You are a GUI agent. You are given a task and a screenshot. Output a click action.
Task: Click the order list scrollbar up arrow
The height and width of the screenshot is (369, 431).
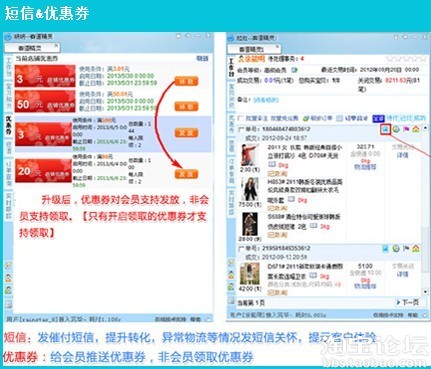tap(425, 128)
